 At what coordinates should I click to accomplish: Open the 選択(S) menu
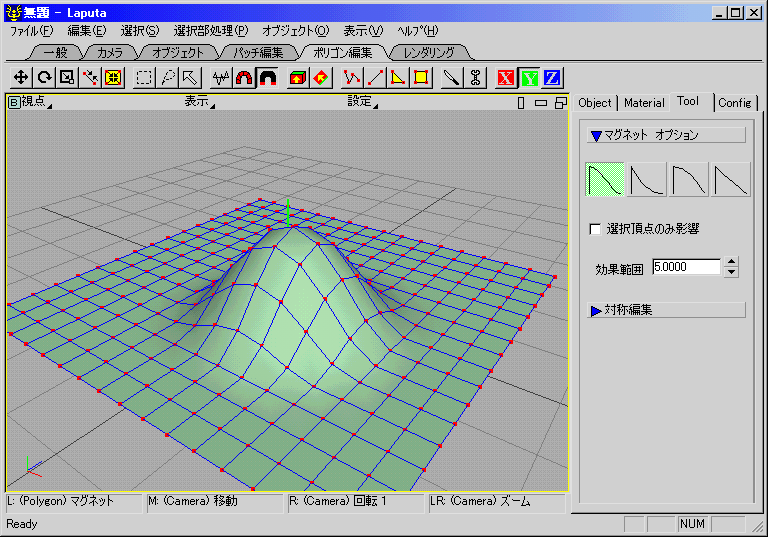[x=140, y=31]
